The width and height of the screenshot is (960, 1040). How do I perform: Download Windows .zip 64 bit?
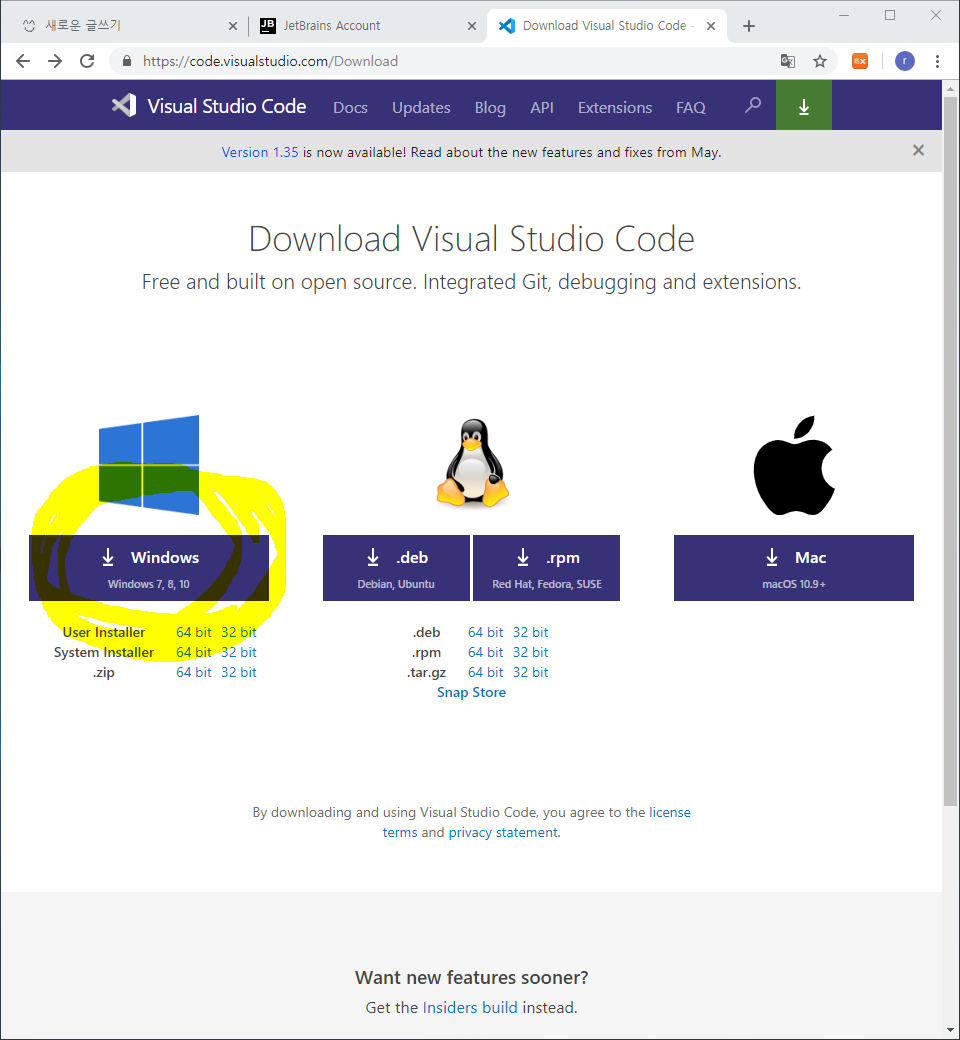(x=194, y=672)
